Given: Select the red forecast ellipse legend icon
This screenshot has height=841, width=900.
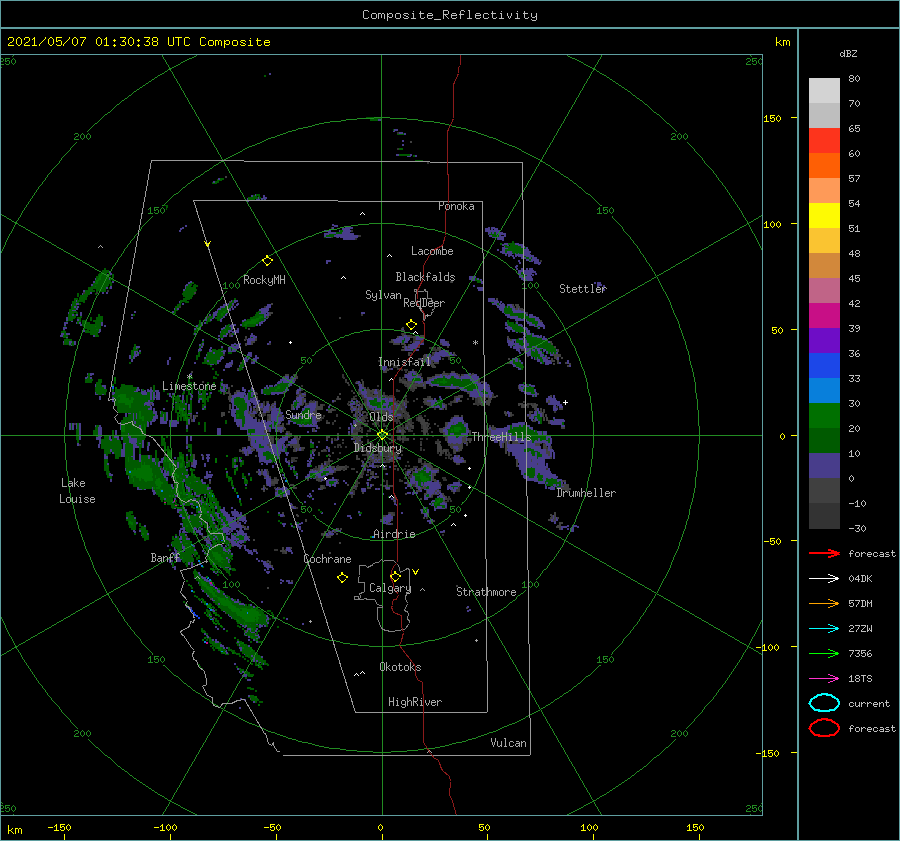Looking at the screenshot, I should coord(824,728).
